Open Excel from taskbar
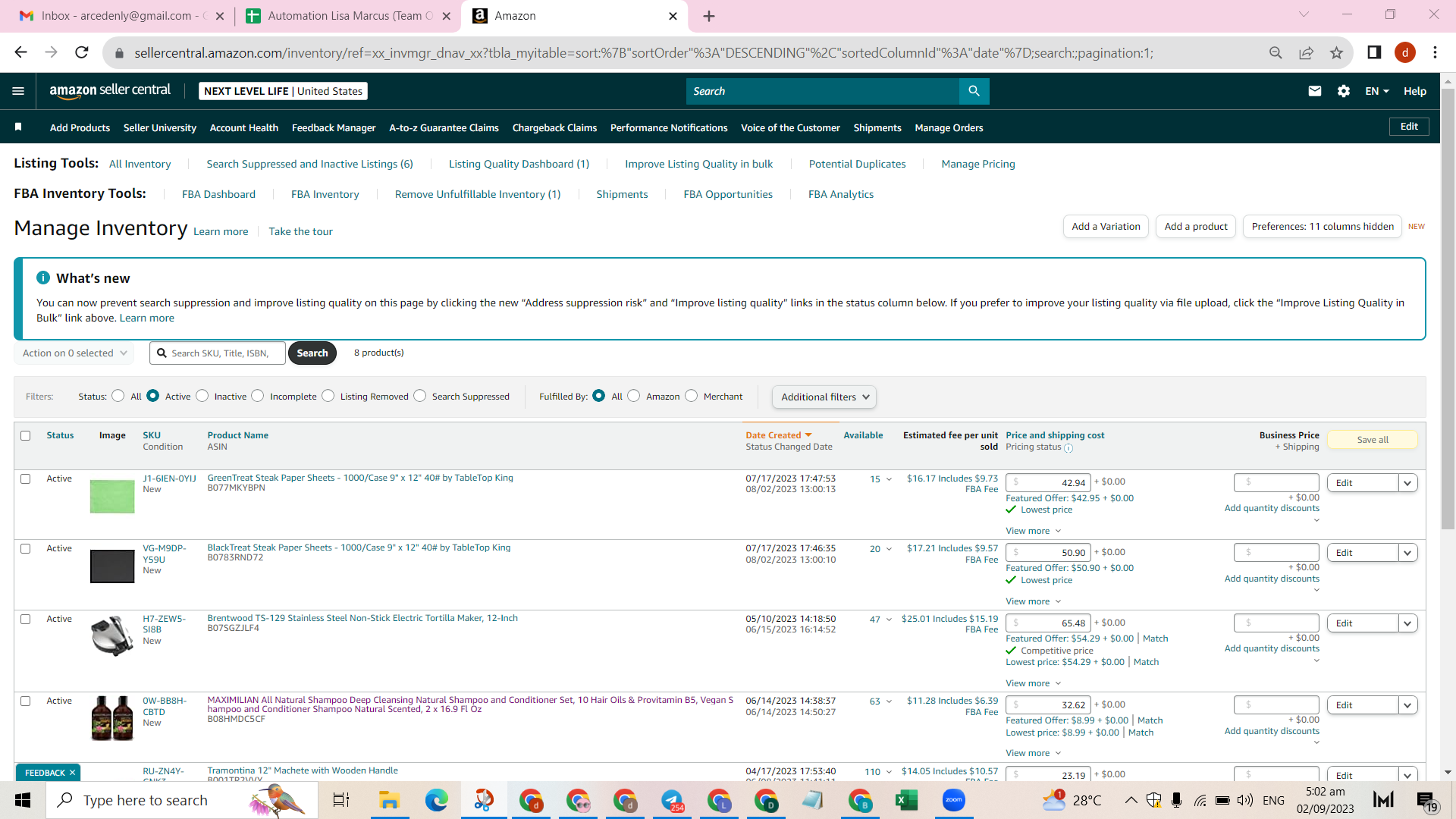The height and width of the screenshot is (819, 1456). click(x=906, y=800)
